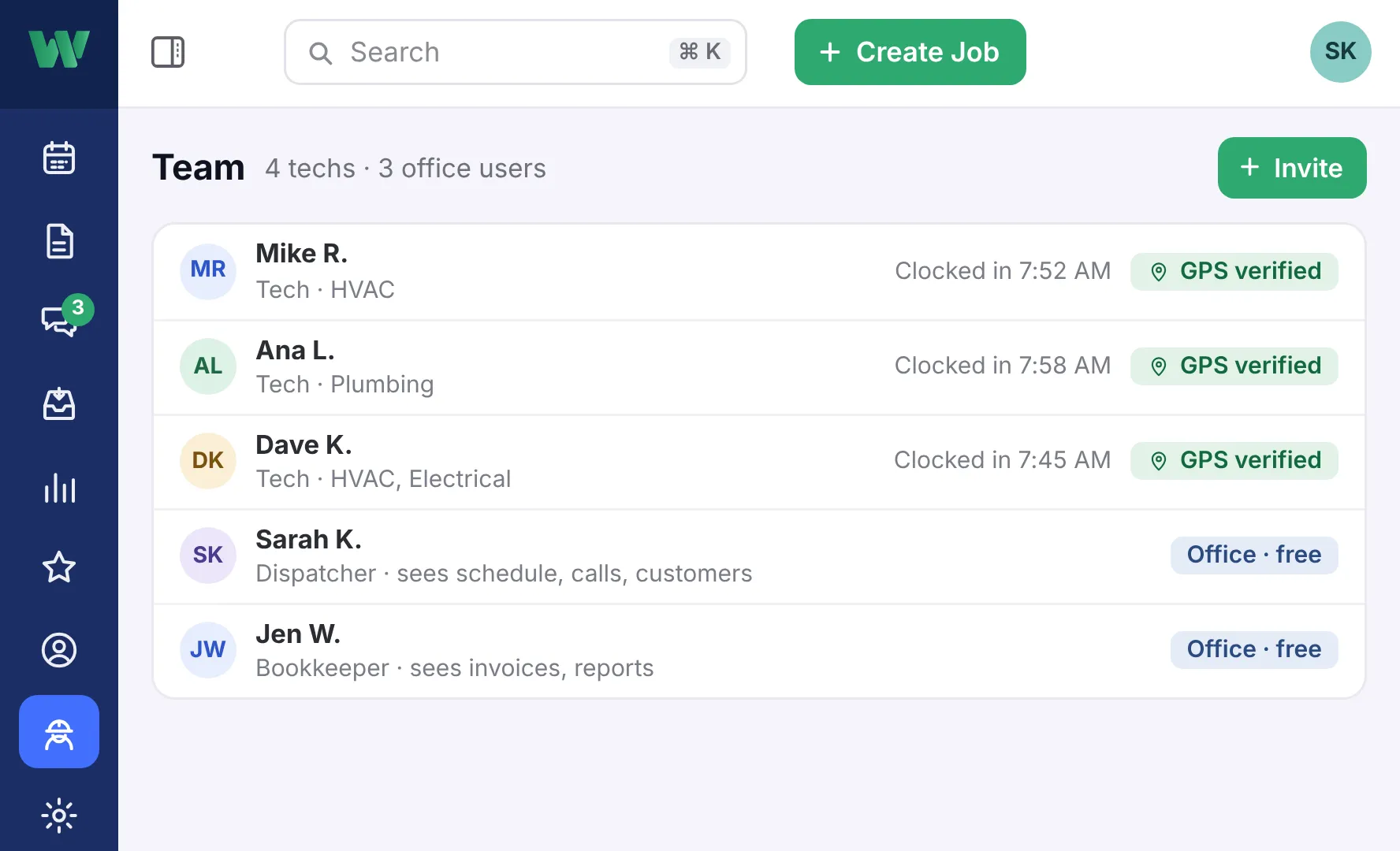
Task: Click the DK avatar for Dave K.
Action: 208,461
